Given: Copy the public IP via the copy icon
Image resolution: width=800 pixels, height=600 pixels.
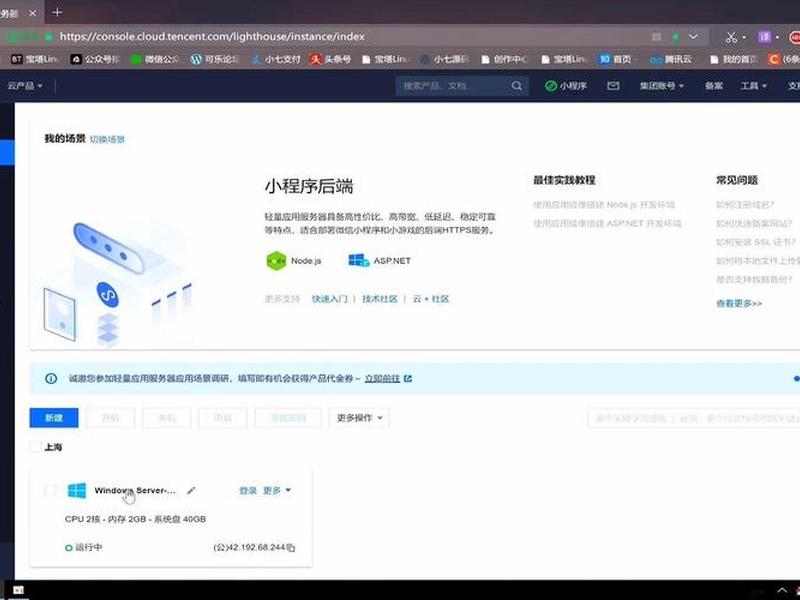Looking at the screenshot, I should [x=291, y=548].
